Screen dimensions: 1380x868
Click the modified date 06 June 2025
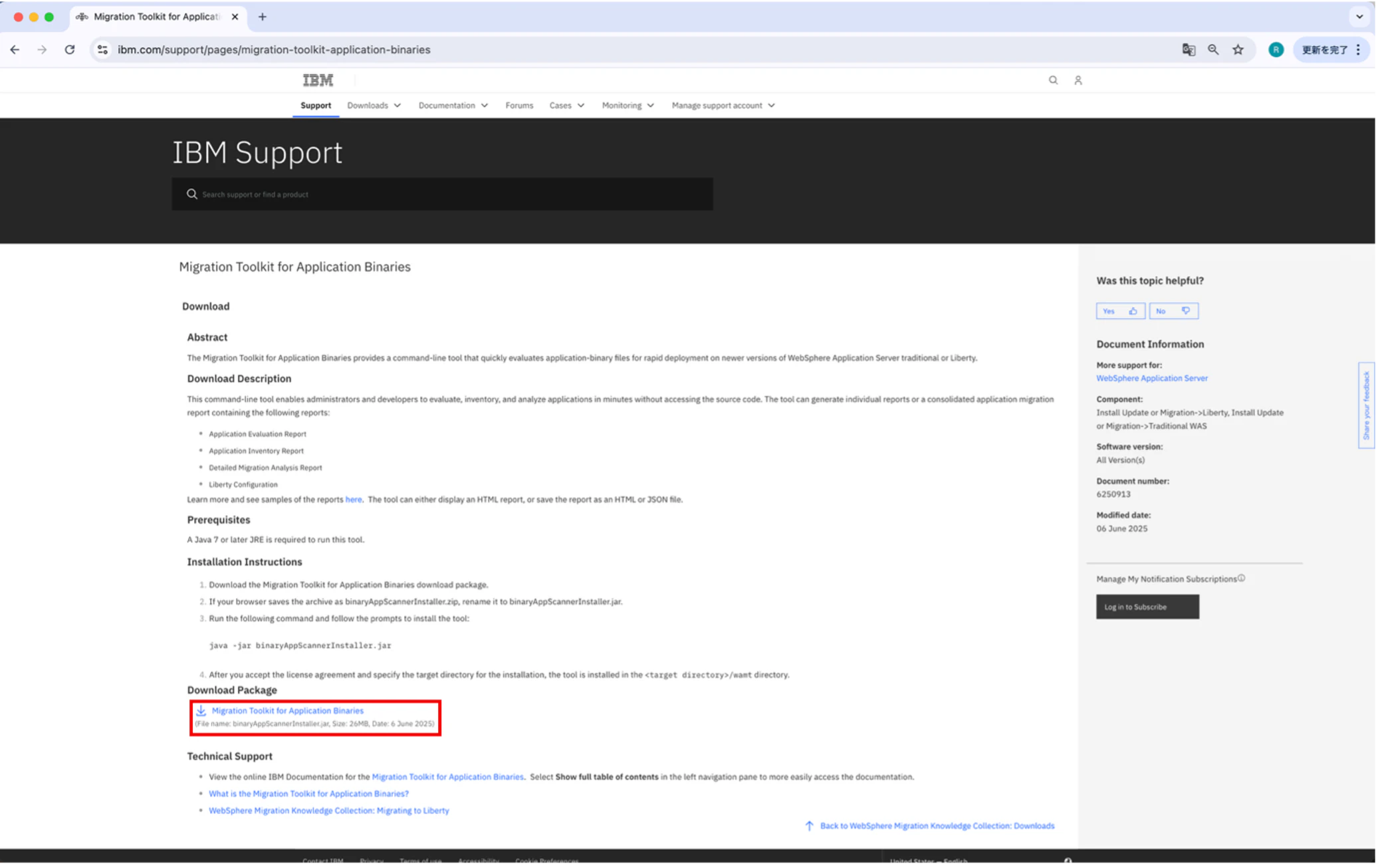coord(1122,529)
